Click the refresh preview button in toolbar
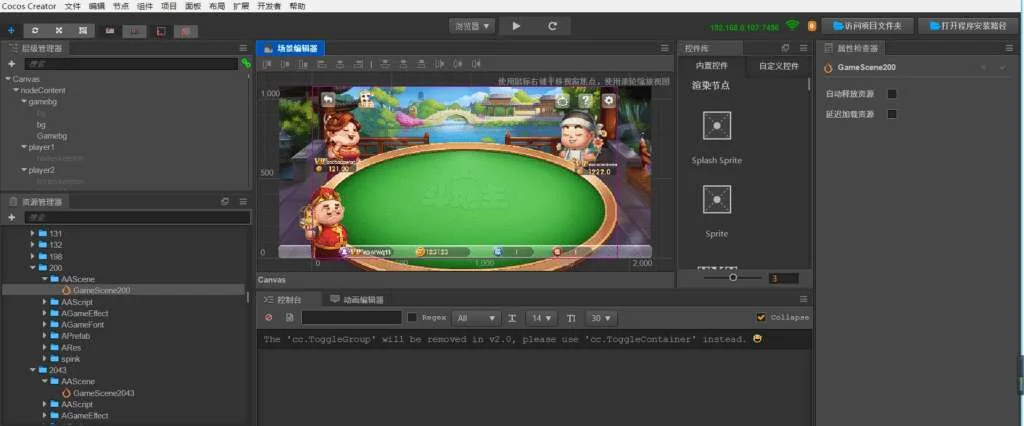The height and width of the screenshot is (426, 1024). point(552,25)
